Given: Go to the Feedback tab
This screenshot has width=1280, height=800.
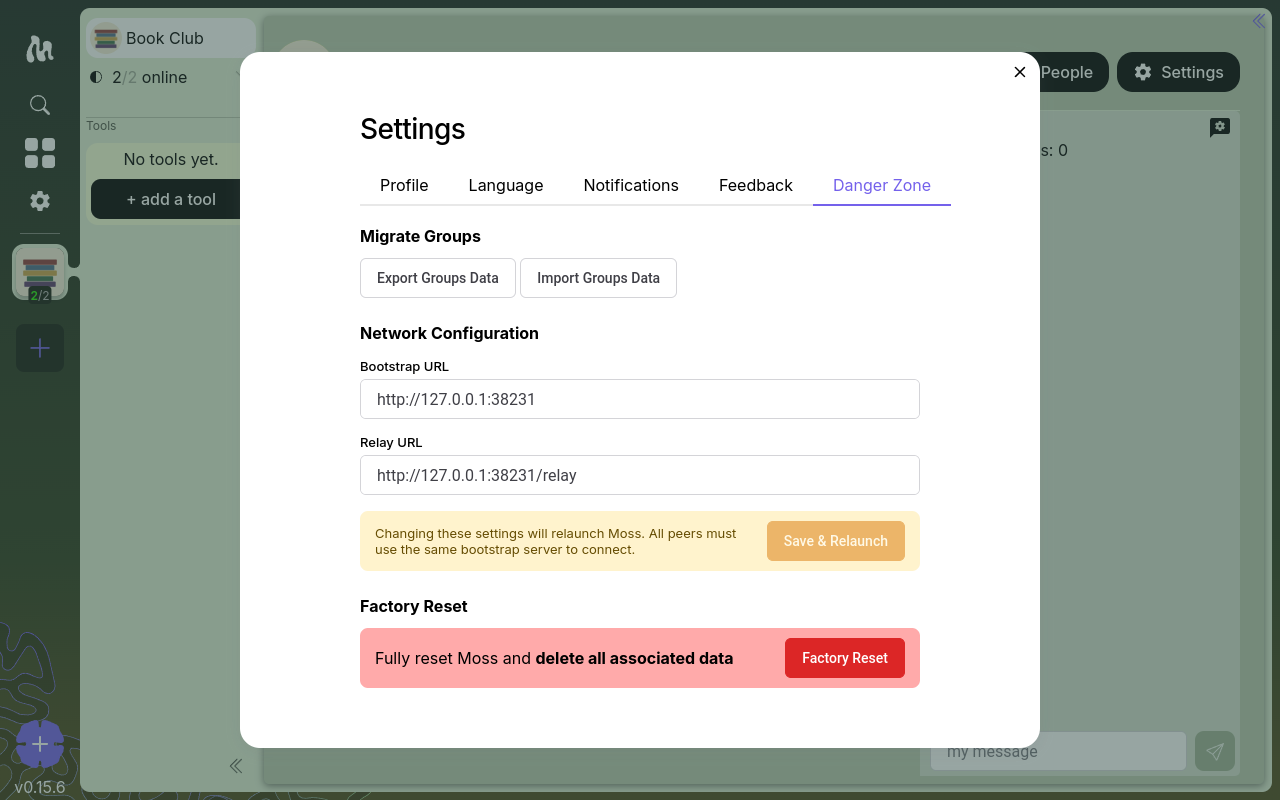Looking at the screenshot, I should tap(756, 185).
